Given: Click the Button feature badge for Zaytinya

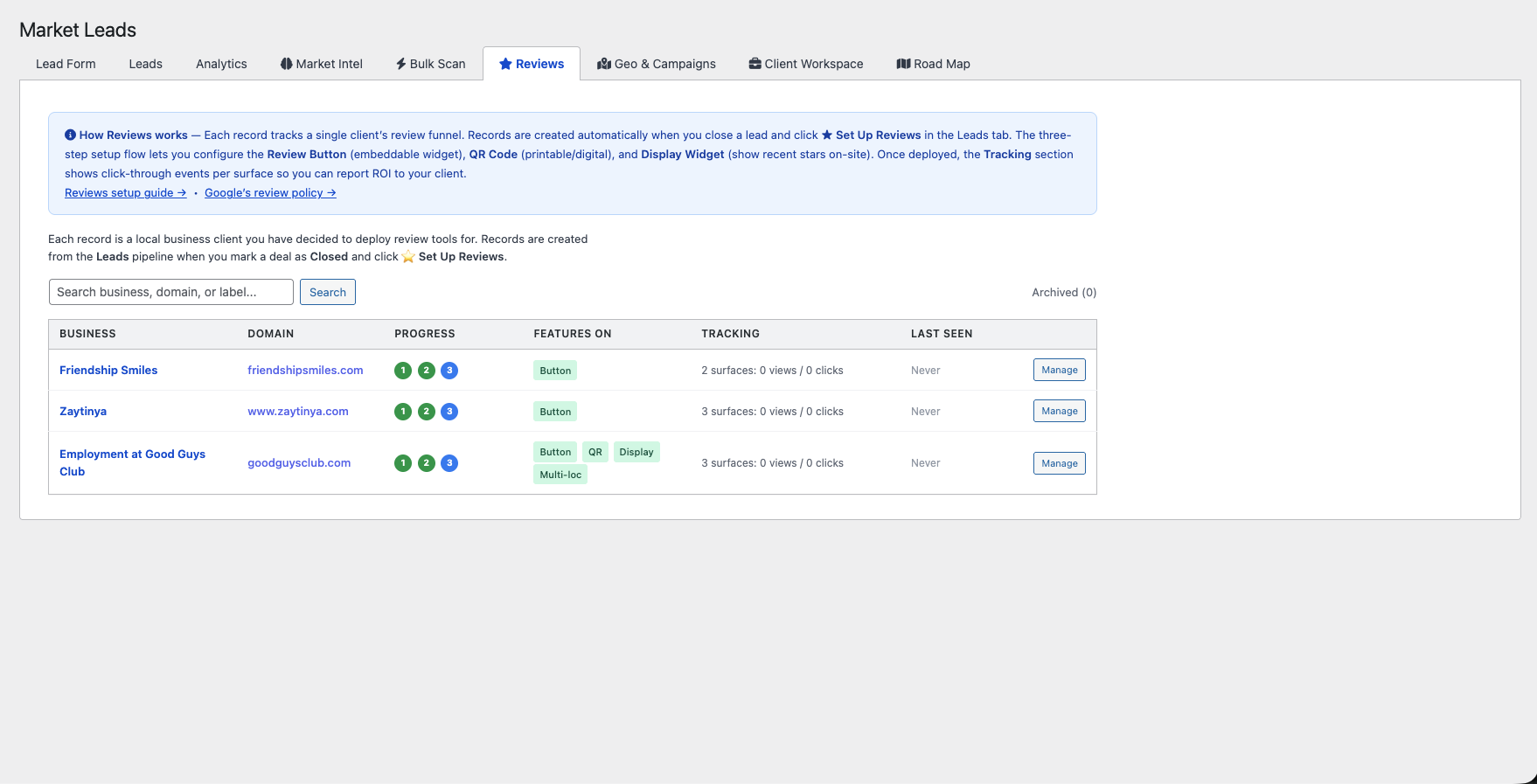Looking at the screenshot, I should pos(555,412).
